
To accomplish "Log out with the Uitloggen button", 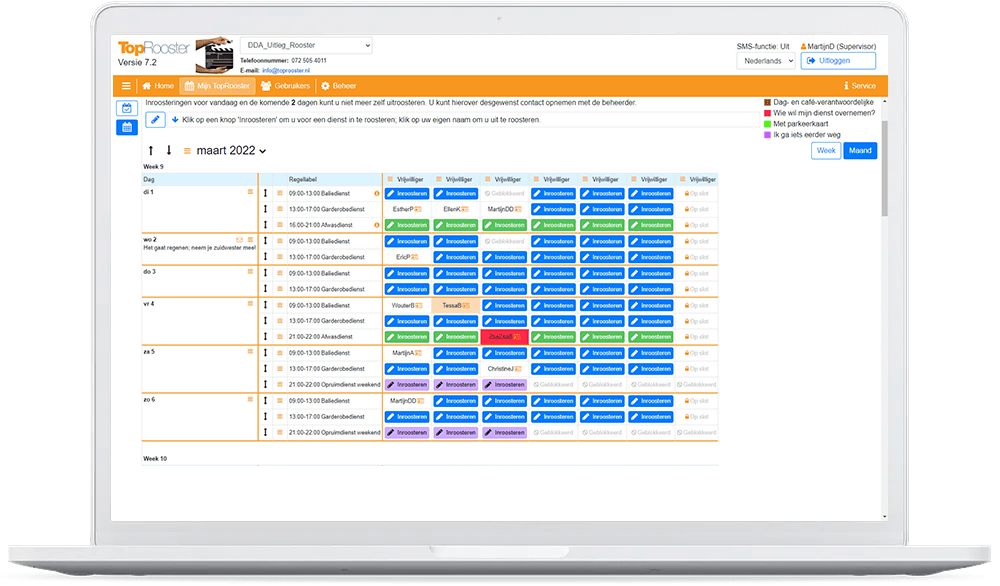I will pyautogui.click(x=836, y=60).
